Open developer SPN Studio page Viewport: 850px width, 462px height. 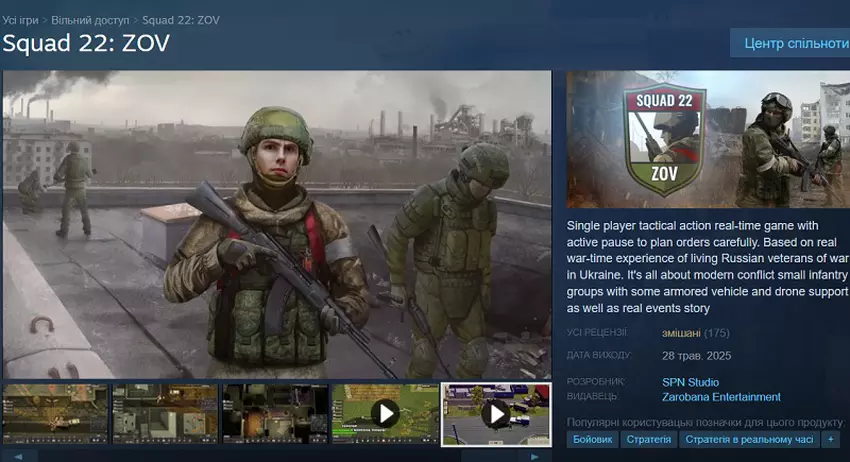(690, 382)
